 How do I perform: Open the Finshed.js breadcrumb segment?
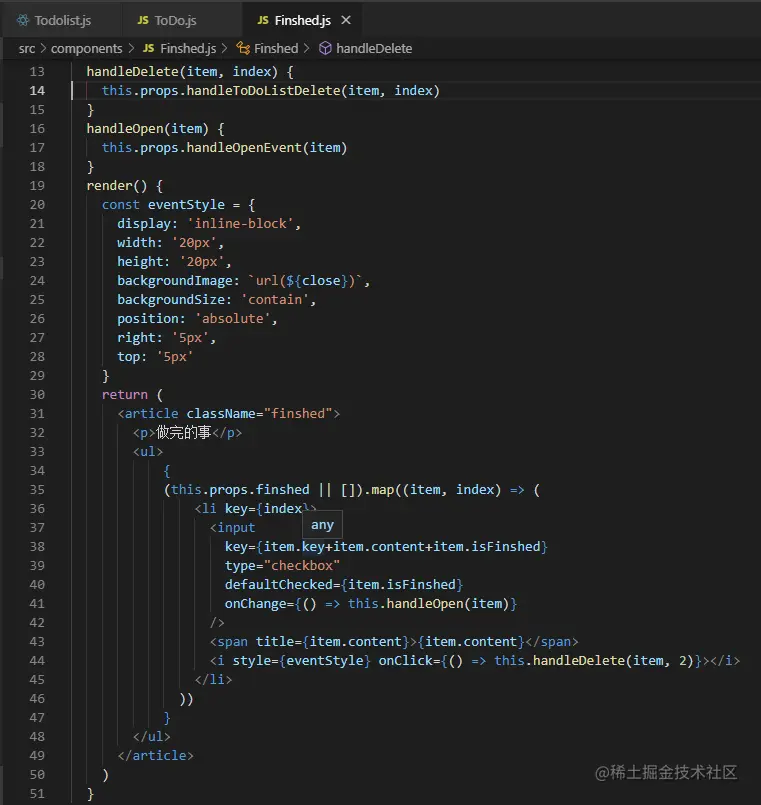tap(188, 49)
